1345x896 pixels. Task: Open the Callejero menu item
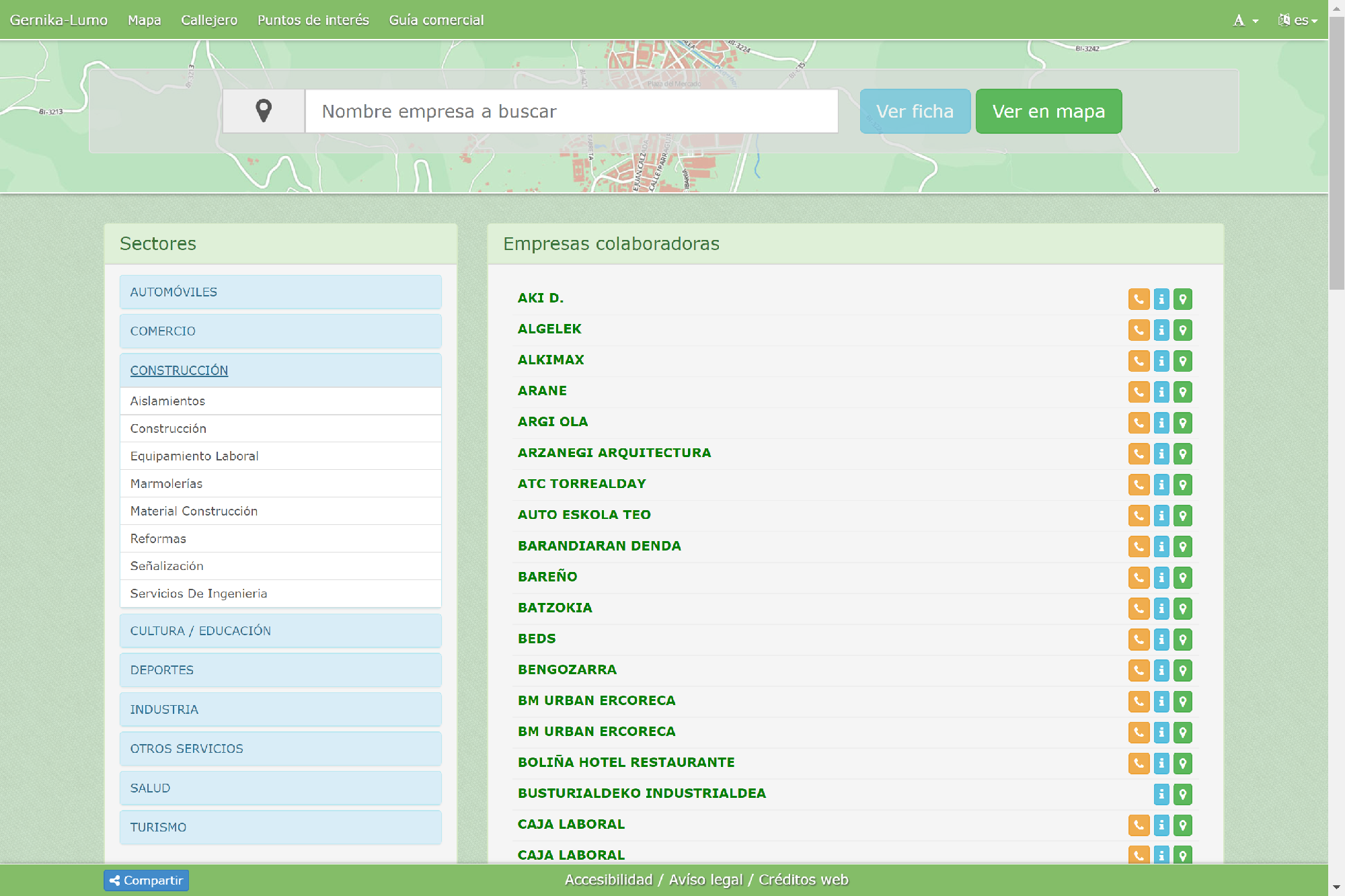click(x=209, y=20)
